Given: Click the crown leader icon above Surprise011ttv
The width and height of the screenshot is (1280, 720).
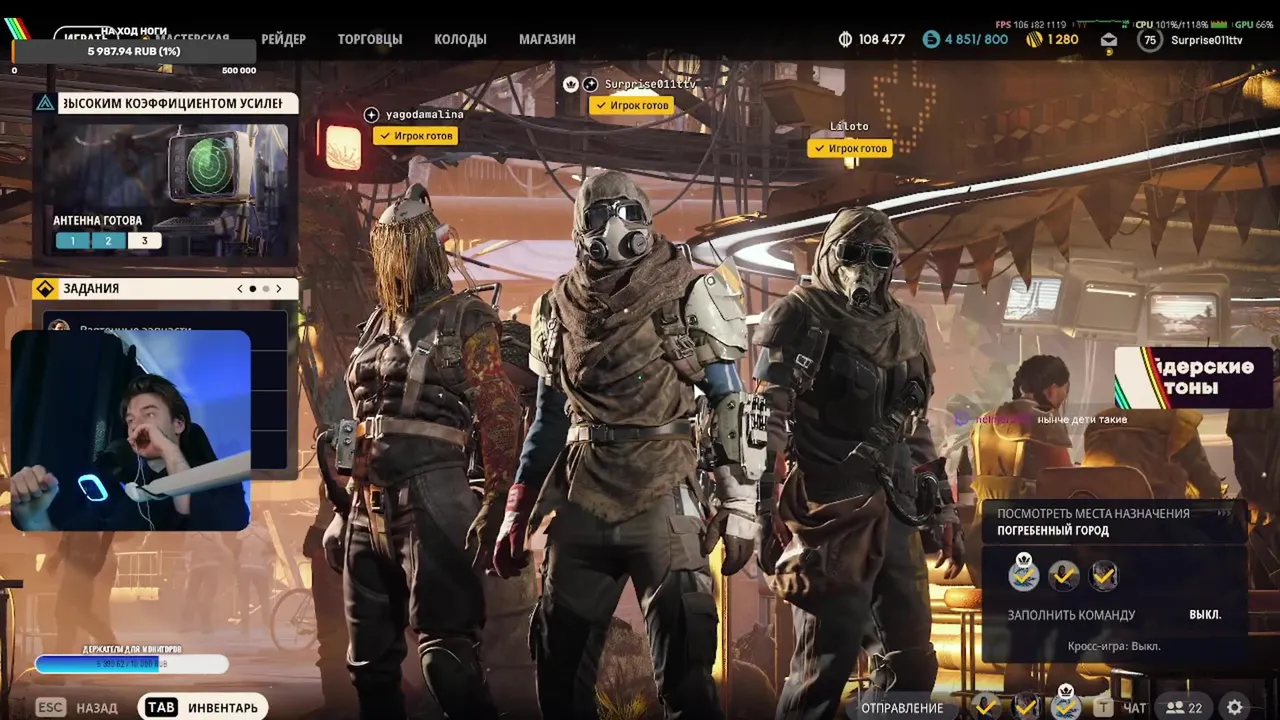Looking at the screenshot, I should point(571,85).
